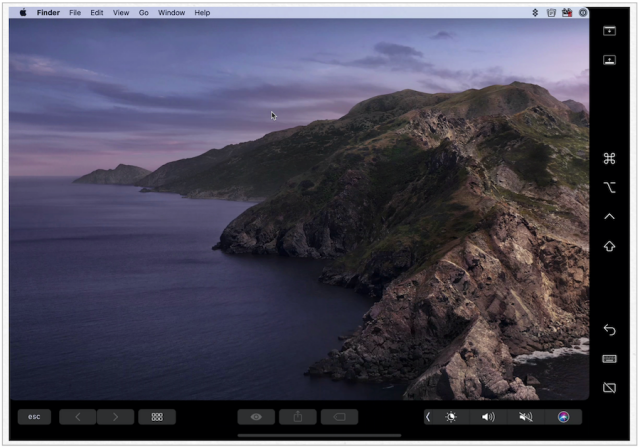The width and height of the screenshot is (640, 448).
Task: Tap the Touch Bar forward arrow
Action: click(x=116, y=417)
